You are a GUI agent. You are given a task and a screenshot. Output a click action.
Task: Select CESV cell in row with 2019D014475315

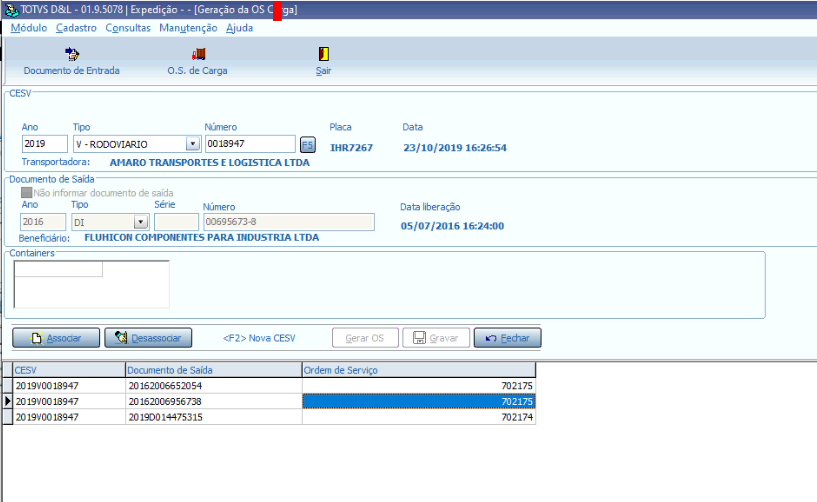tap(69, 417)
